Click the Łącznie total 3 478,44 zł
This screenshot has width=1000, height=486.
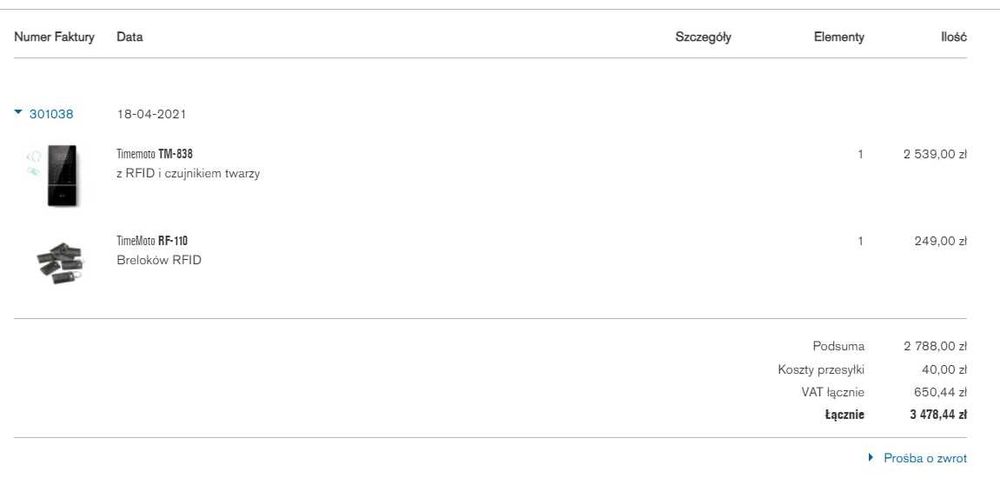[938, 414]
